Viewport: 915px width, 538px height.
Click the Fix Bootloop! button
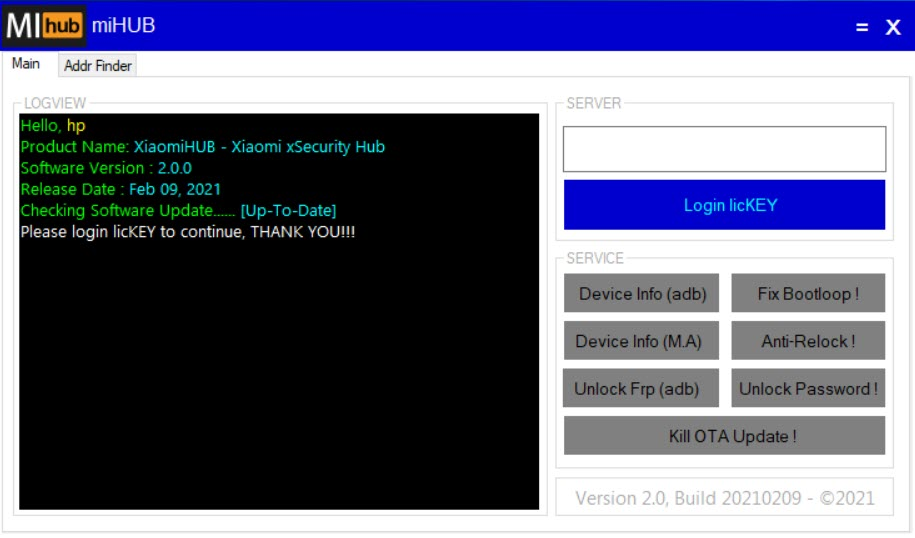click(808, 294)
